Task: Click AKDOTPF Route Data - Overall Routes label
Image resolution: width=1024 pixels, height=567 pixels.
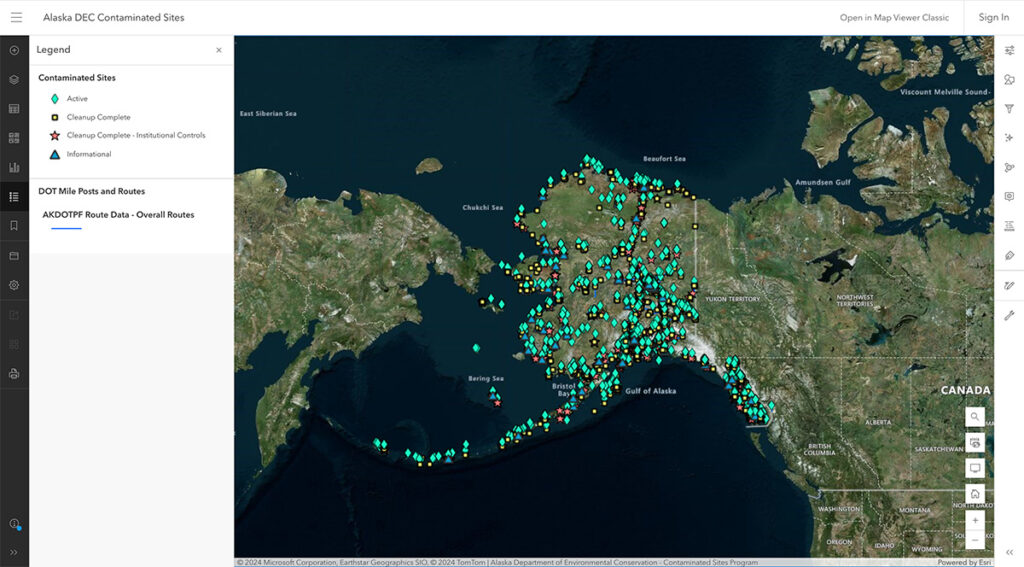Action: (118, 215)
